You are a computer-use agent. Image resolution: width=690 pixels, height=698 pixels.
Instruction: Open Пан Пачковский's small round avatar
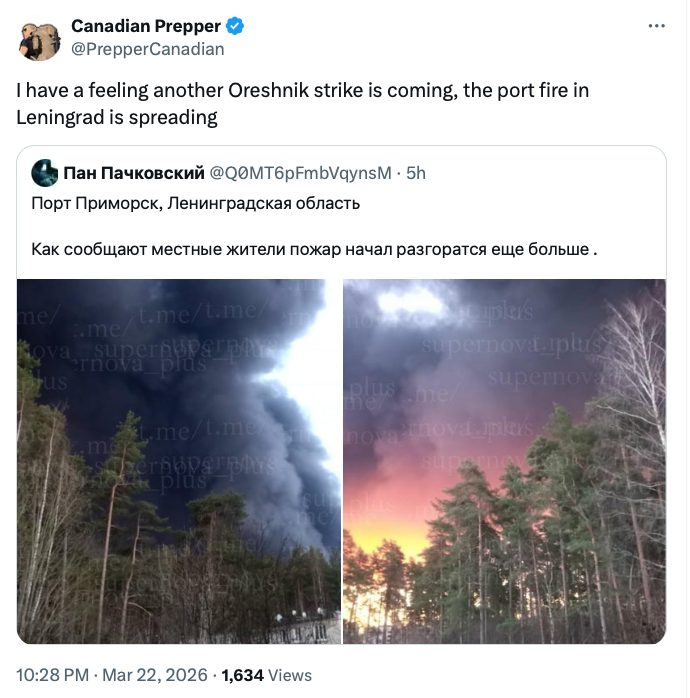coord(44,173)
